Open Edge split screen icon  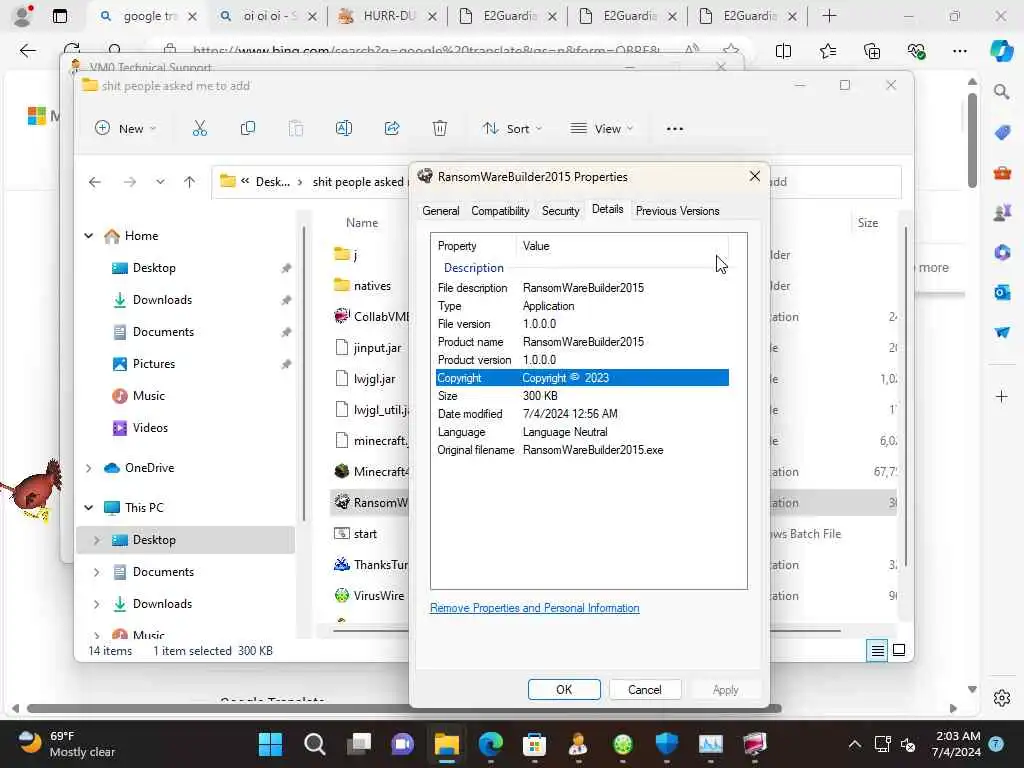tap(783, 51)
